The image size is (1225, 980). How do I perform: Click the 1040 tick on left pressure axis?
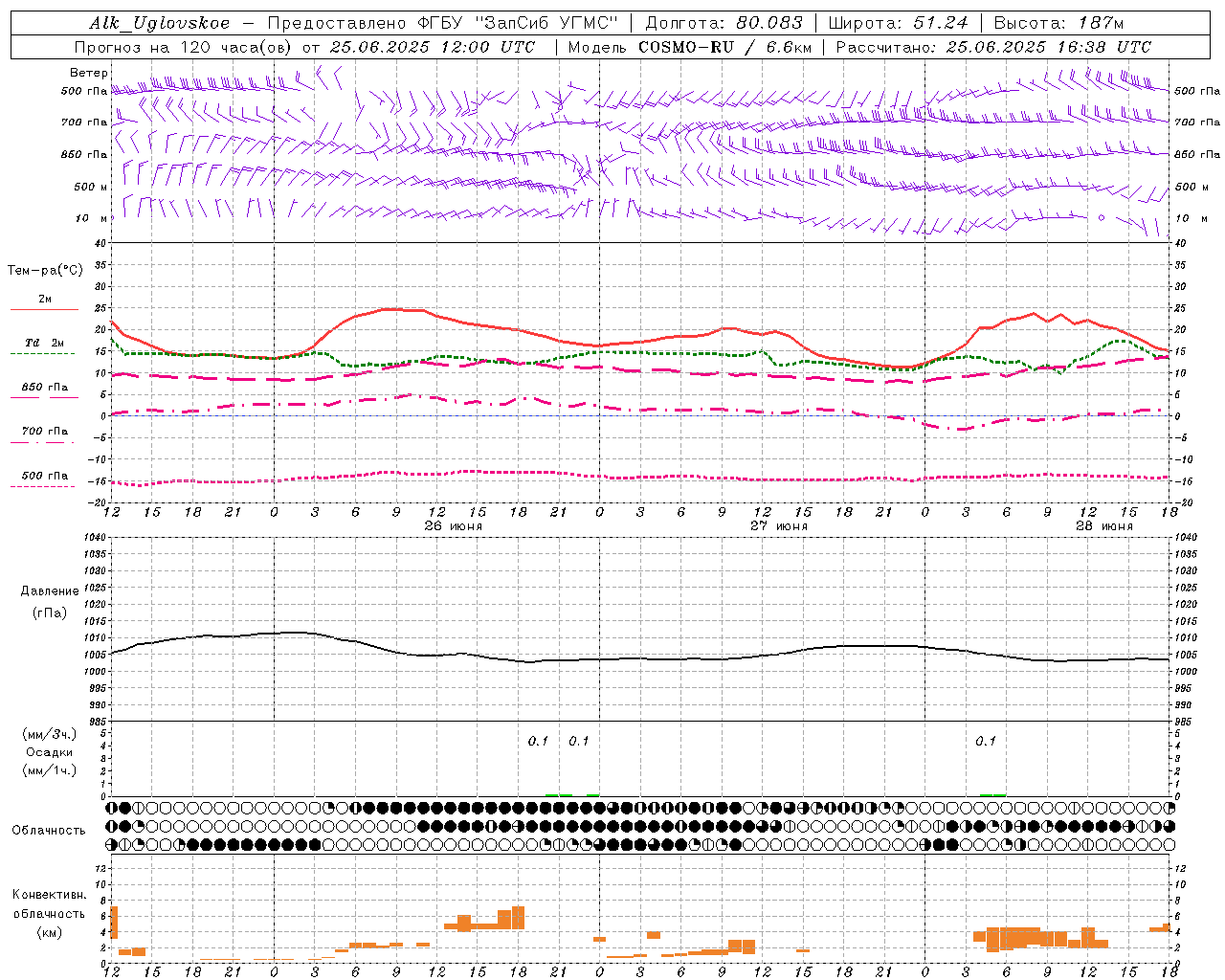[x=94, y=537]
